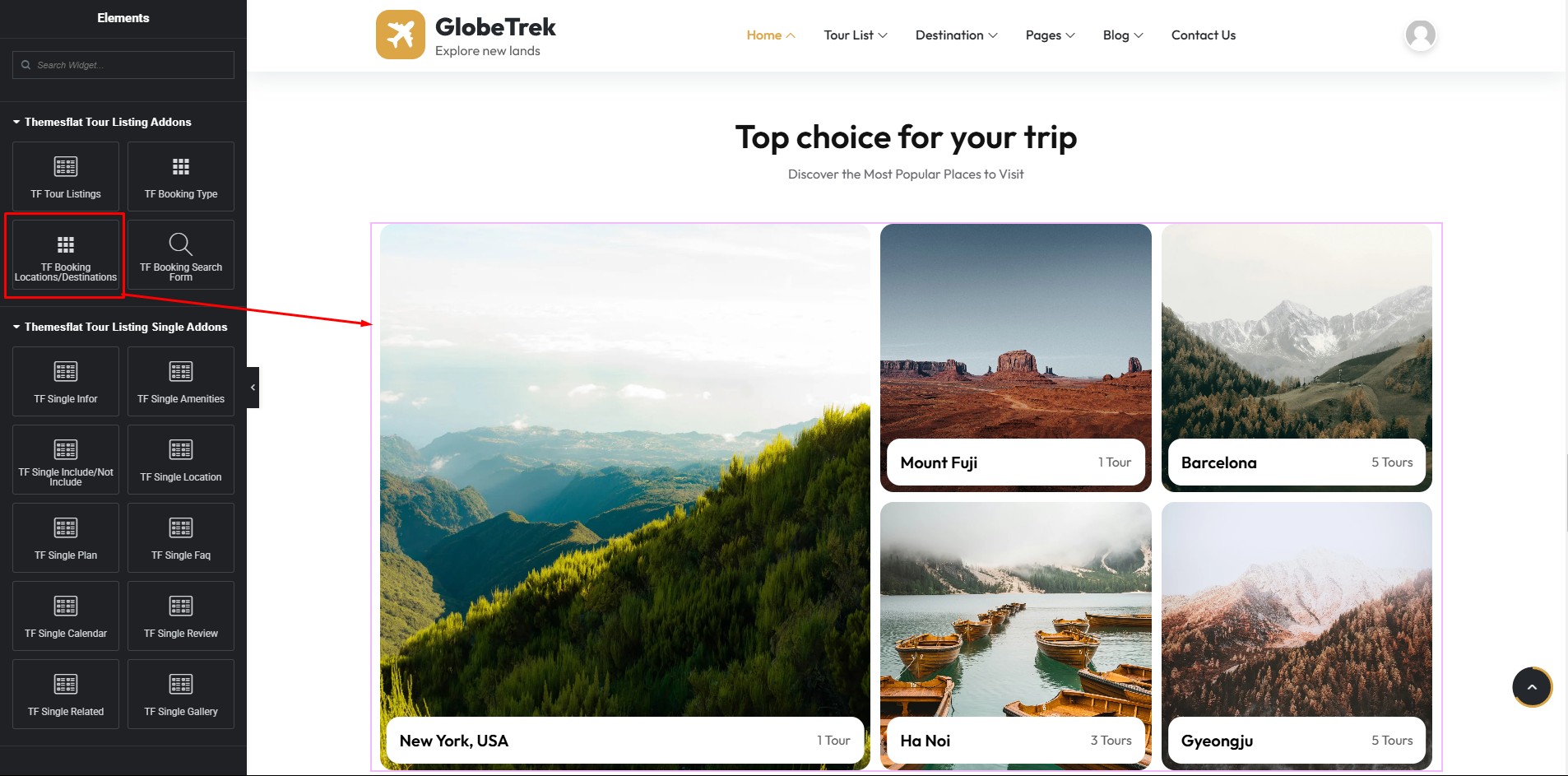The image size is (1568, 776).
Task: Collapse the Elements panel with side arrow
Action: [x=253, y=388]
